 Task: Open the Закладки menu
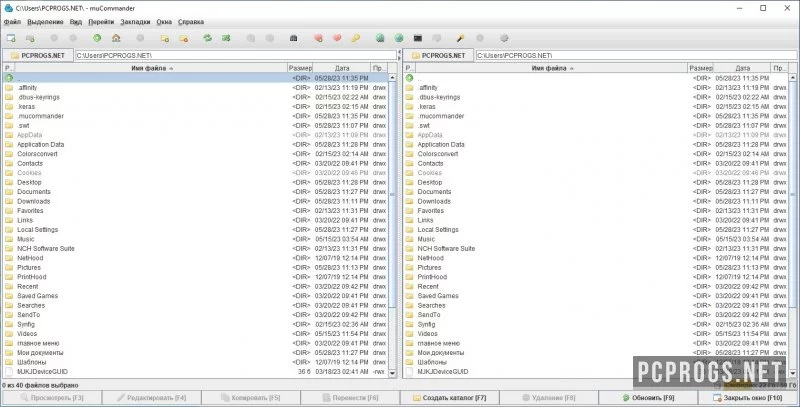pyautogui.click(x=135, y=22)
